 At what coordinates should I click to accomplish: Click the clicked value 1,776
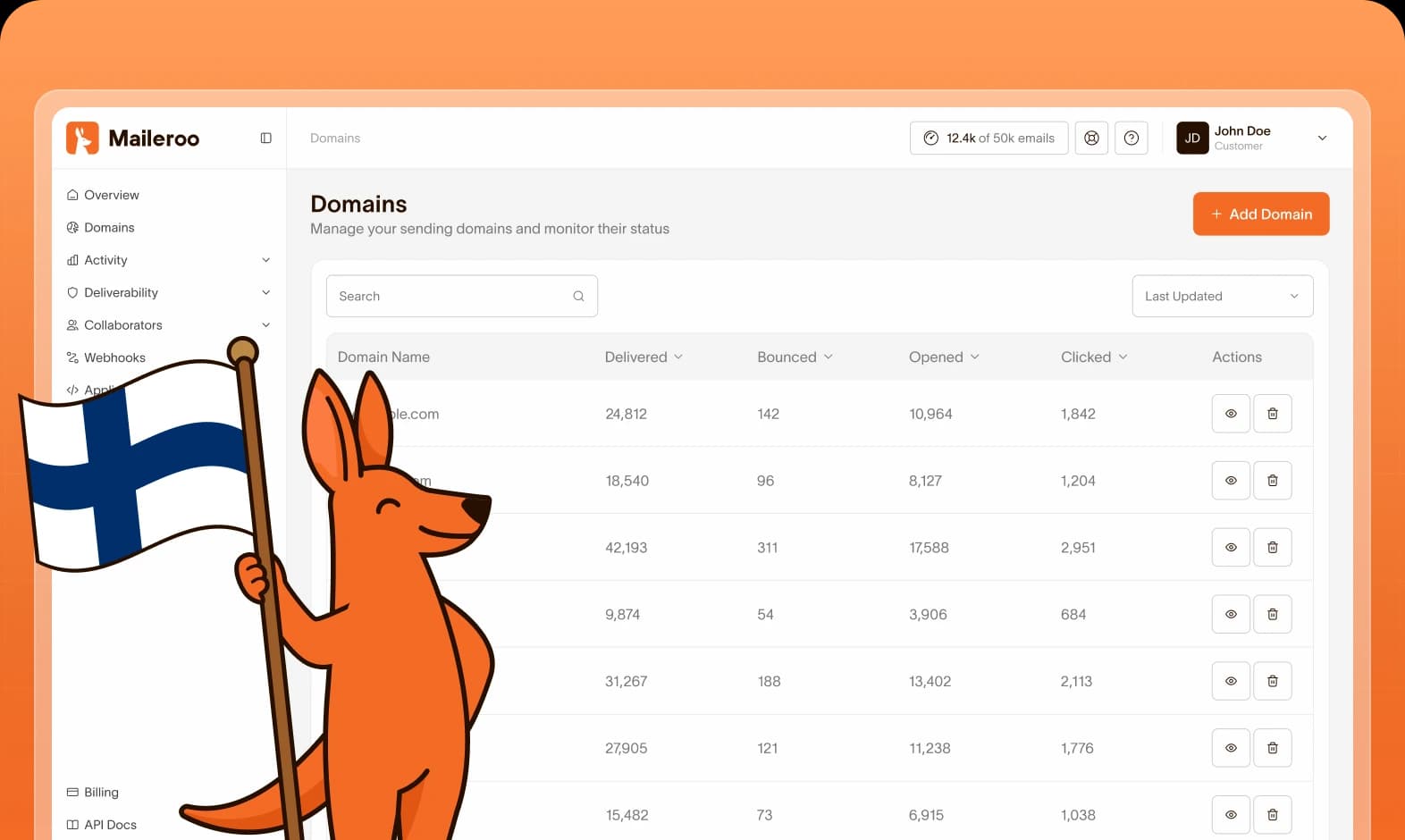[1077, 748]
